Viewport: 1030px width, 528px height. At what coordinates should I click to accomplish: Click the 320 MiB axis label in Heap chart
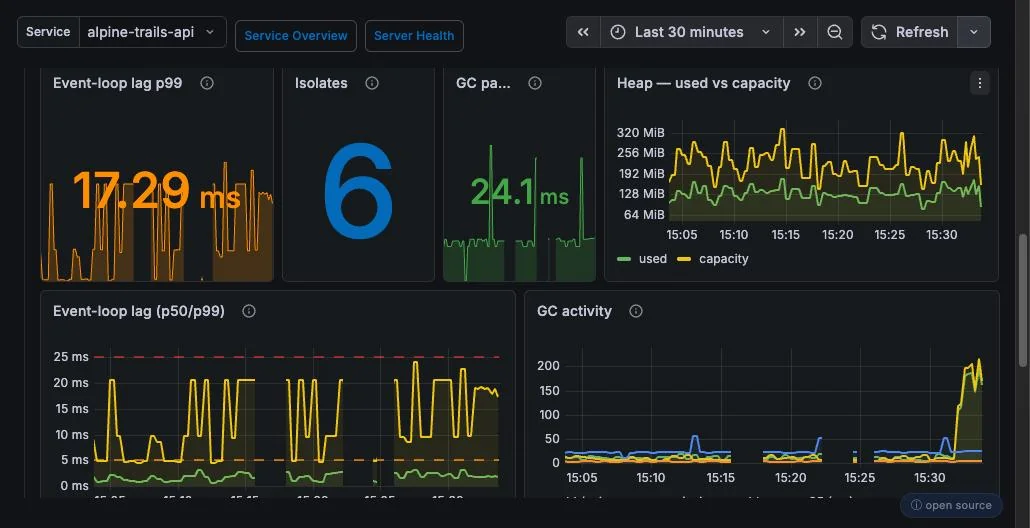click(x=640, y=133)
